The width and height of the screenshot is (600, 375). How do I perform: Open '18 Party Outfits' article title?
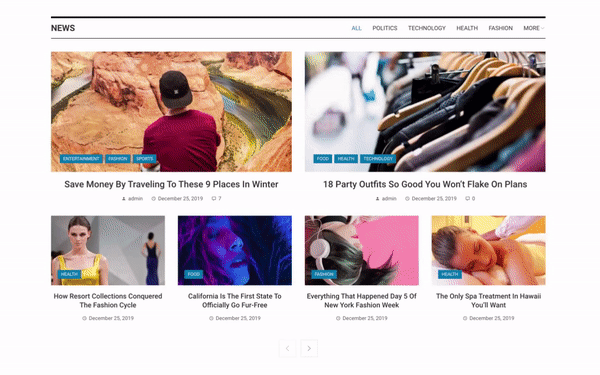[425, 184]
